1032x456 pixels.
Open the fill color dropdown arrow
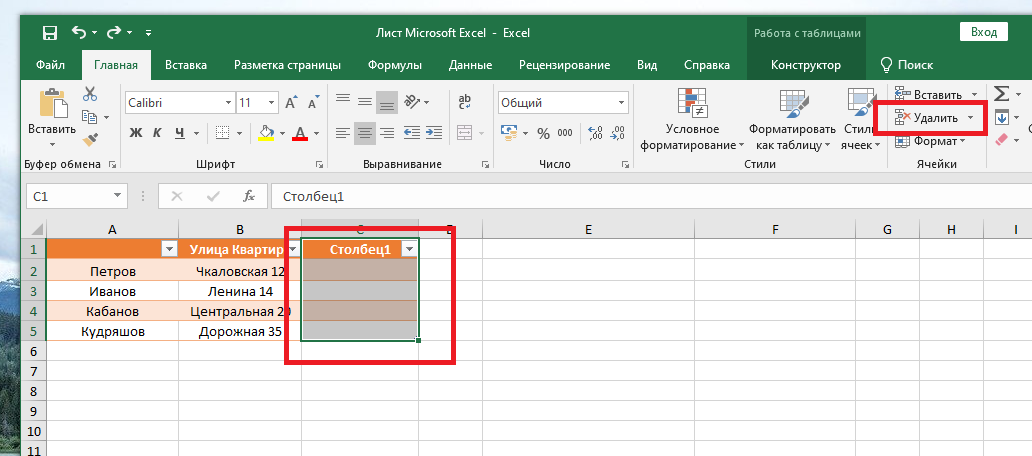coord(282,133)
